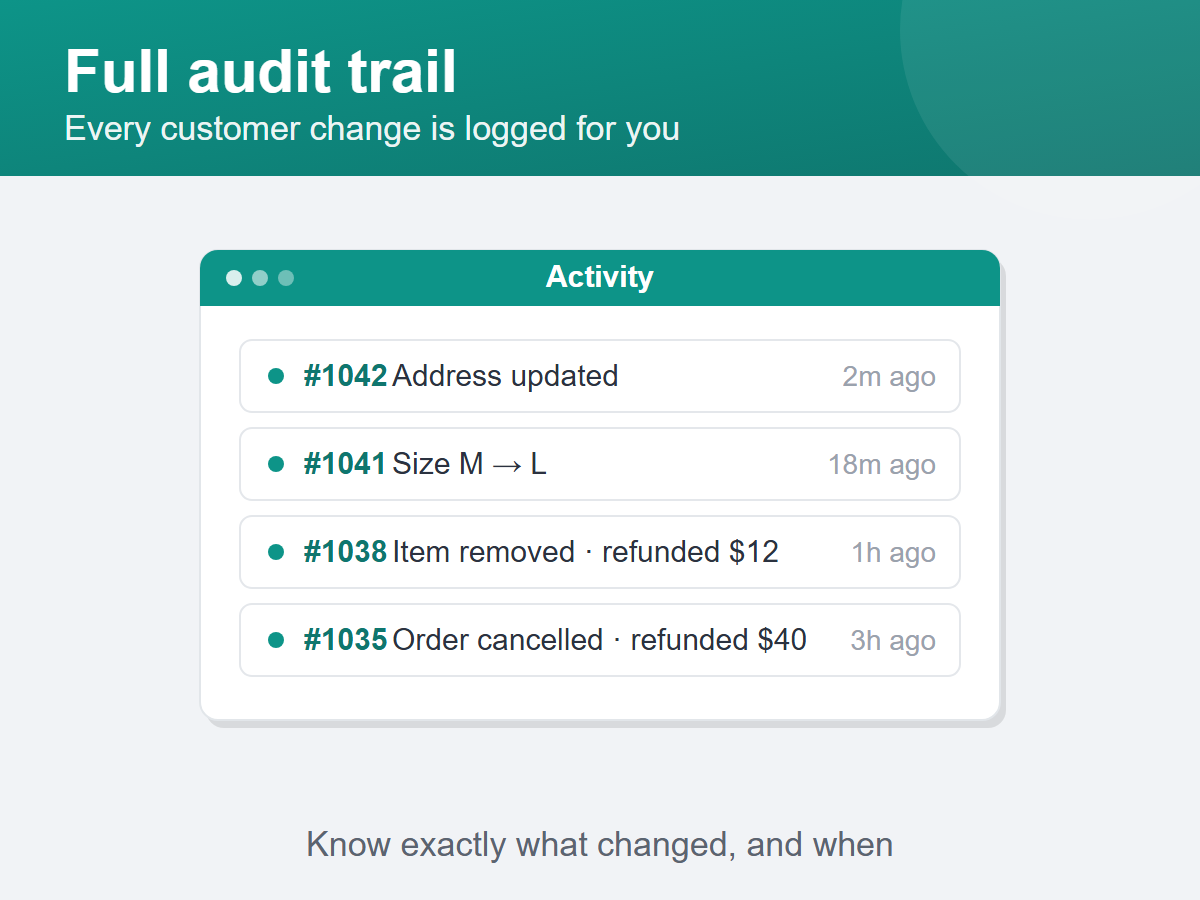The image size is (1200, 900).
Task: Click the 3h ago timestamp
Action: (893, 641)
